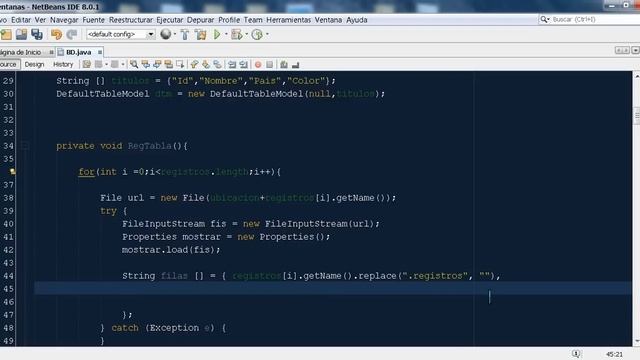This screenshot has height=360, width=640.
Task: Open the Fuente menu
Action: [93, 20]
